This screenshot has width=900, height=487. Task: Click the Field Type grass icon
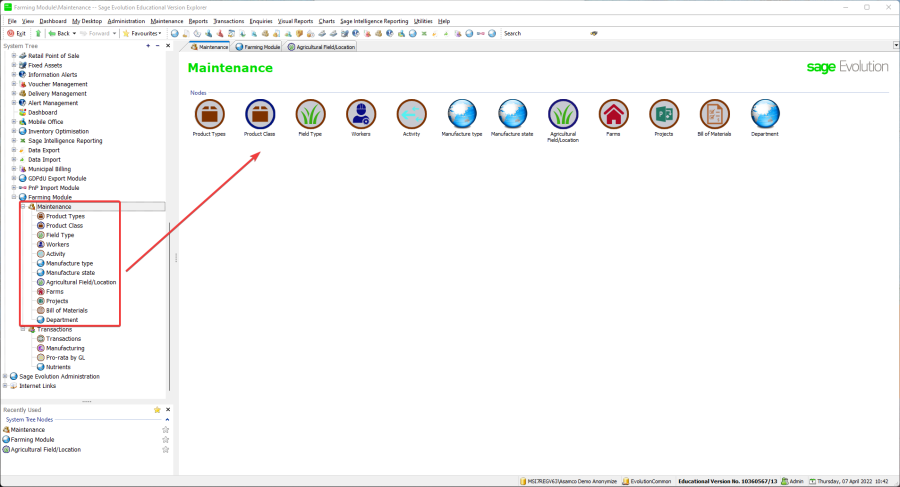[x=310, y=114]
